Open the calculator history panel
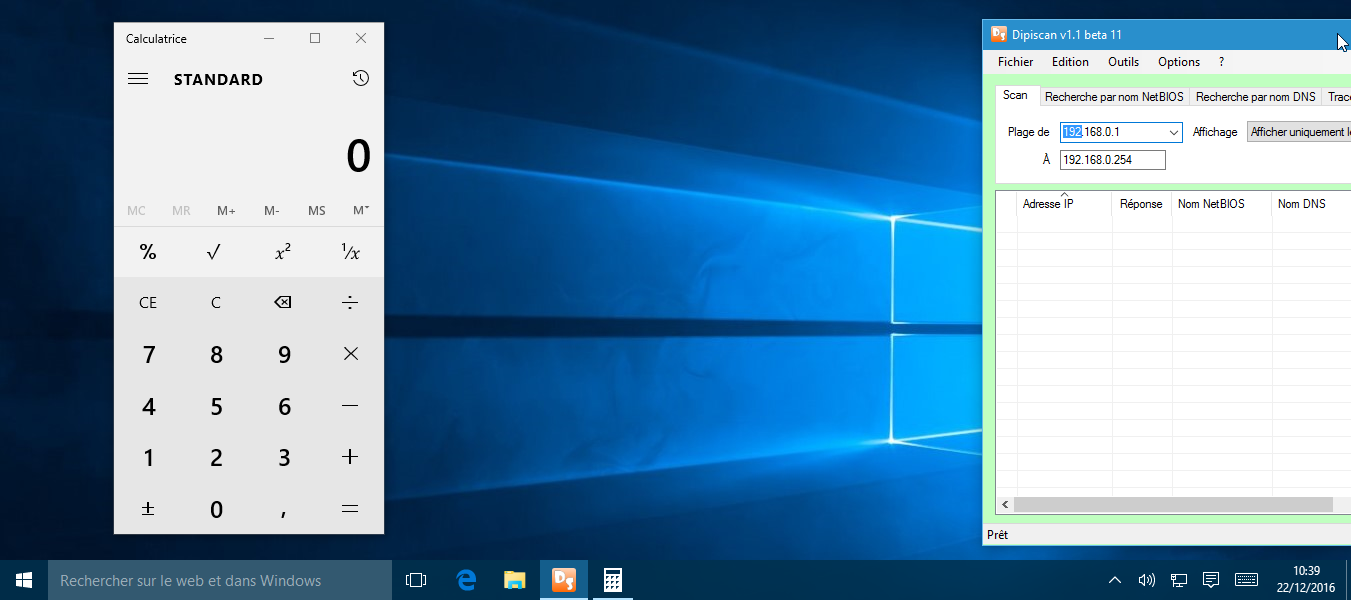This screenshot has height=600, width=1351. pos(361,79)
